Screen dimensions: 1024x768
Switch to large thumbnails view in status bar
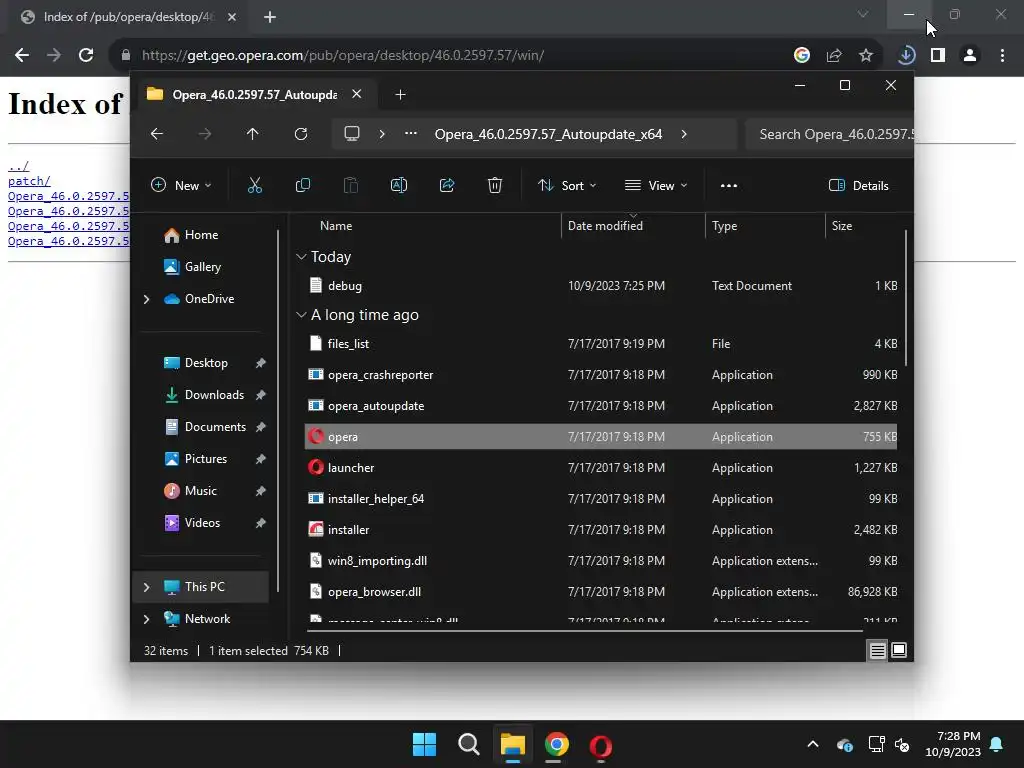click(899, 650)
